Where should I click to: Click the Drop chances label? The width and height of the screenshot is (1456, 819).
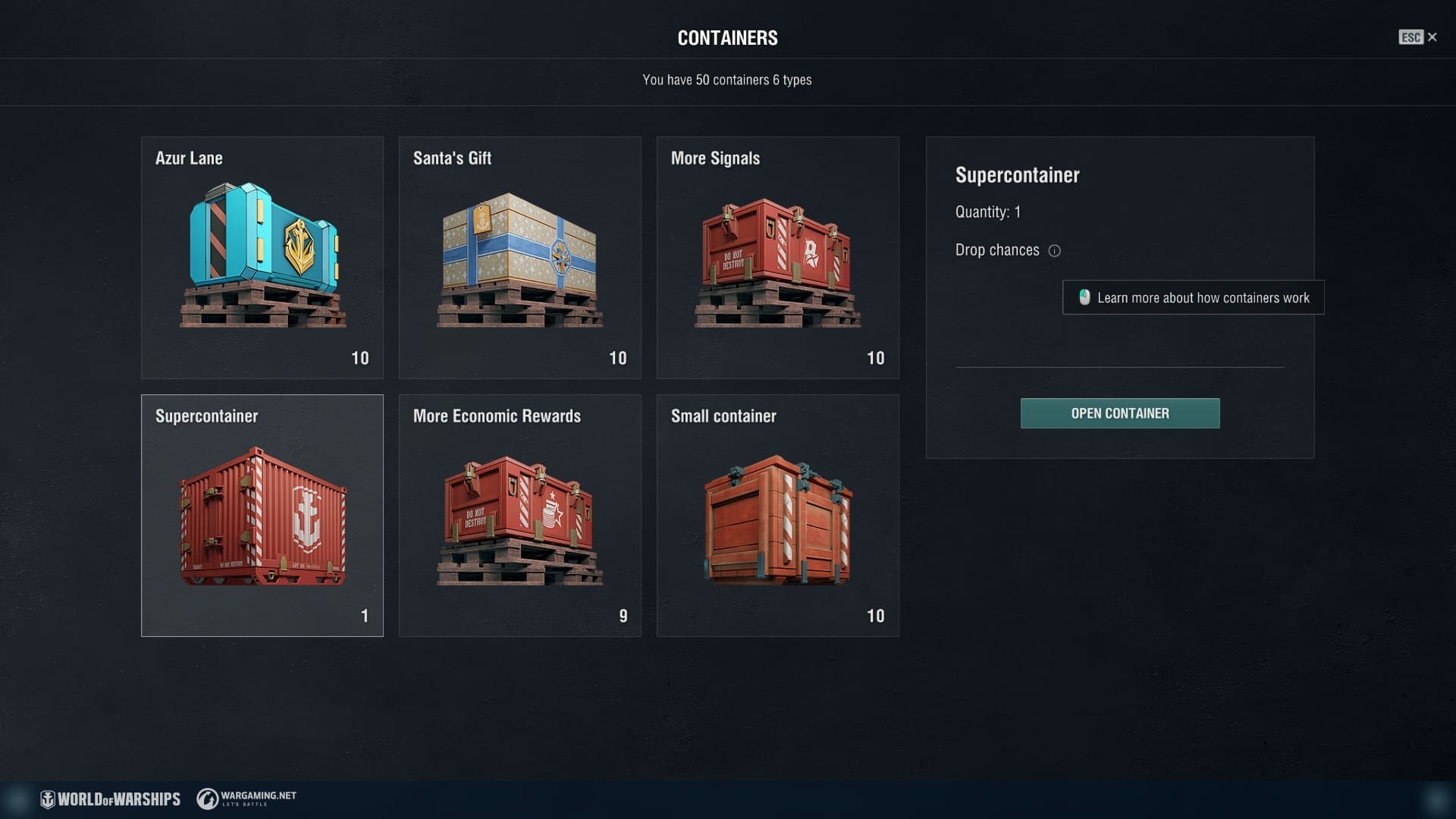pyautogui.click(x=997, y=250)
